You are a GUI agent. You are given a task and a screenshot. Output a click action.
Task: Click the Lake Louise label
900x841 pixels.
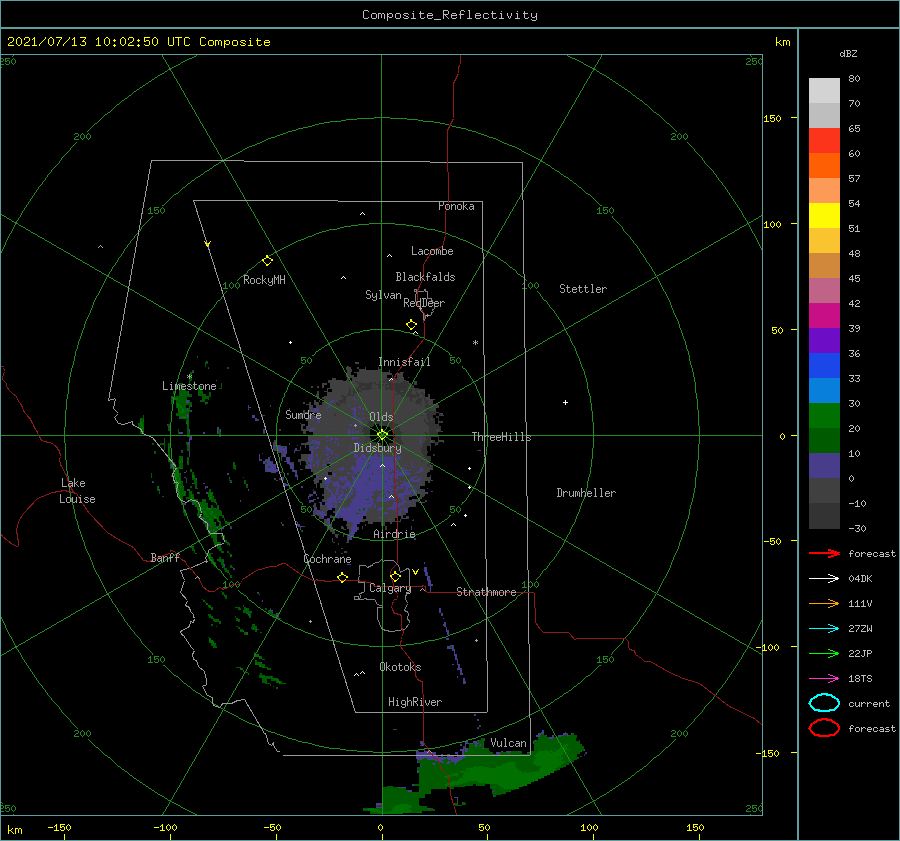pyautogui.click(x=77, y=491)
